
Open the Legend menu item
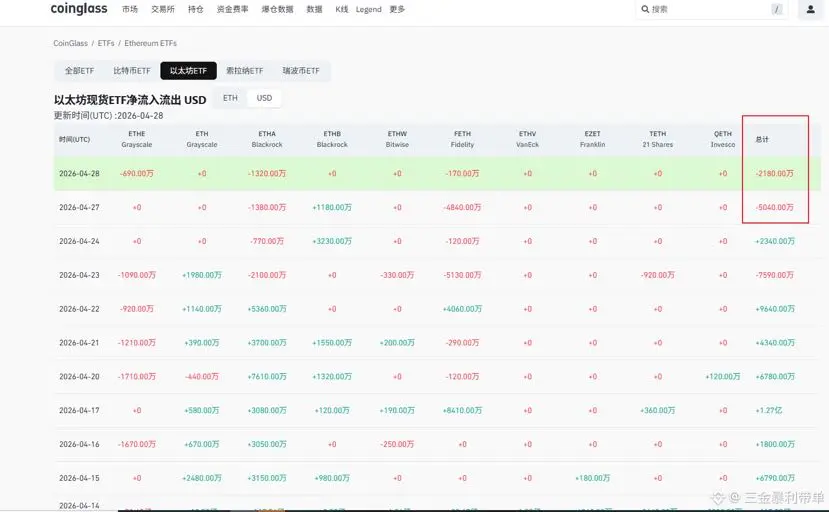click(x=369, y=9)
